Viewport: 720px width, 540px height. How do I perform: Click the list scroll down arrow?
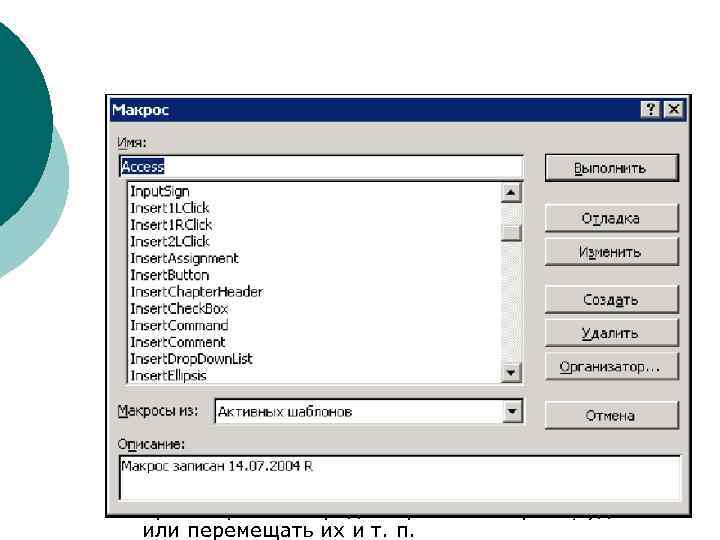click(x=511, y=372)
